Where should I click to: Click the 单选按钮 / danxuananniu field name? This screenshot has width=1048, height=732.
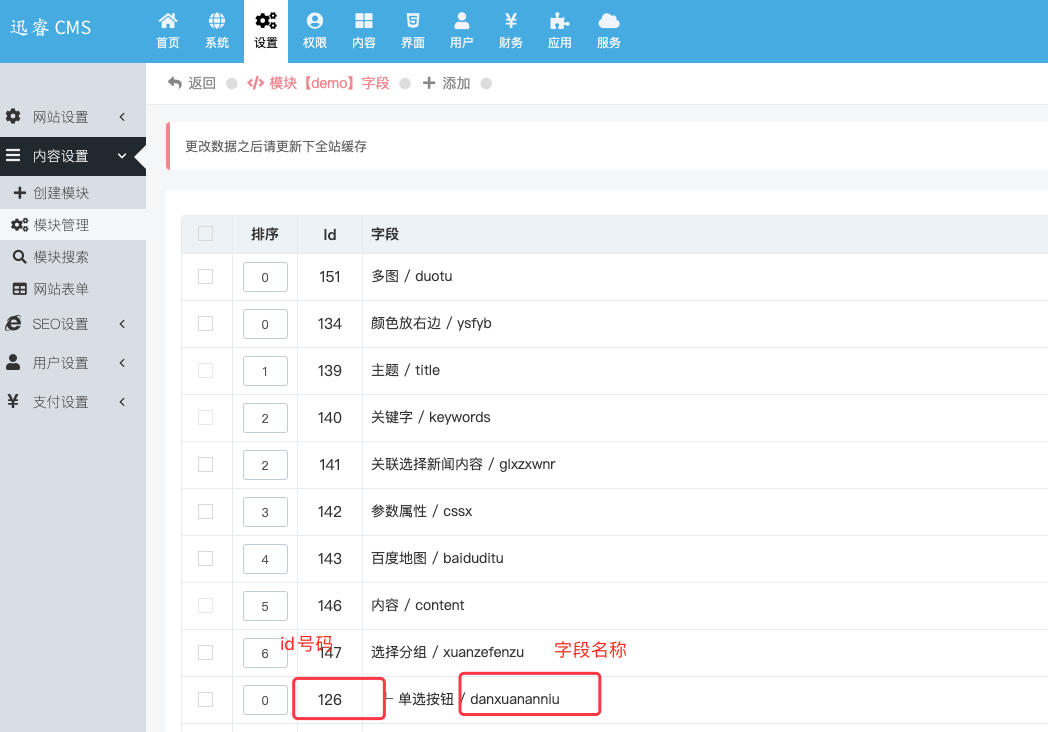click(x=479, y=699)
